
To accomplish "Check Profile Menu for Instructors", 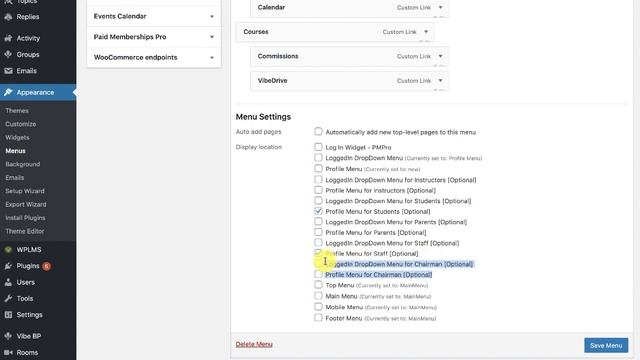I will coord(318,190).
